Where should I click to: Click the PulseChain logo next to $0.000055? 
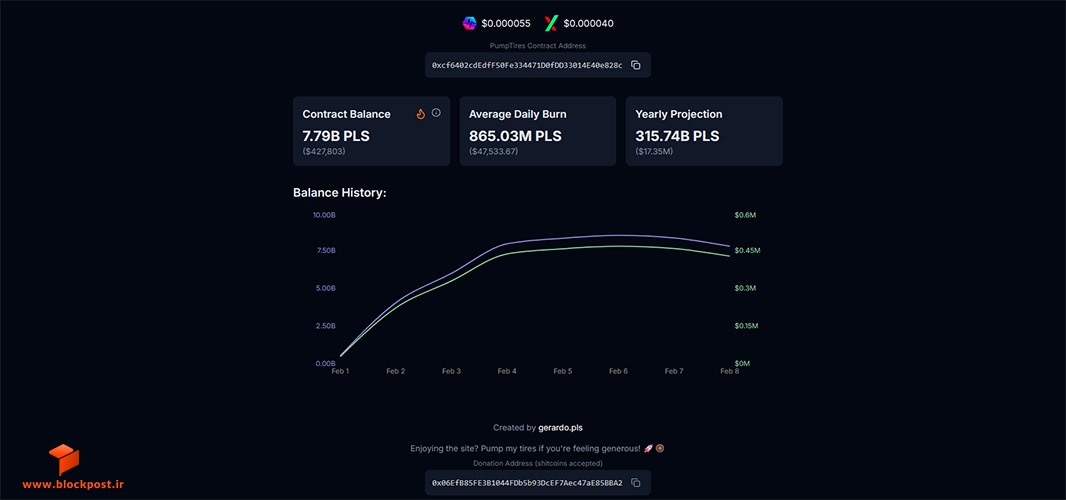470,23
